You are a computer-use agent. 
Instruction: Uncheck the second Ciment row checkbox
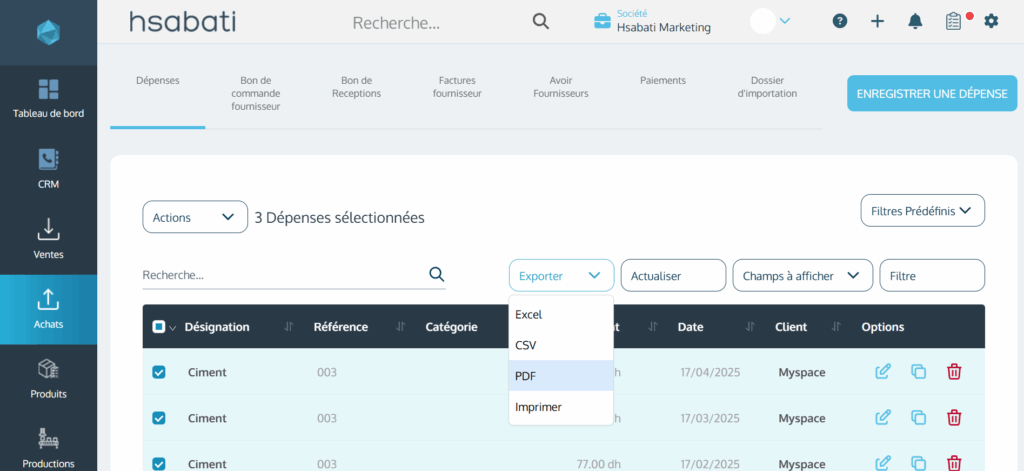click(x=159, y=418)
